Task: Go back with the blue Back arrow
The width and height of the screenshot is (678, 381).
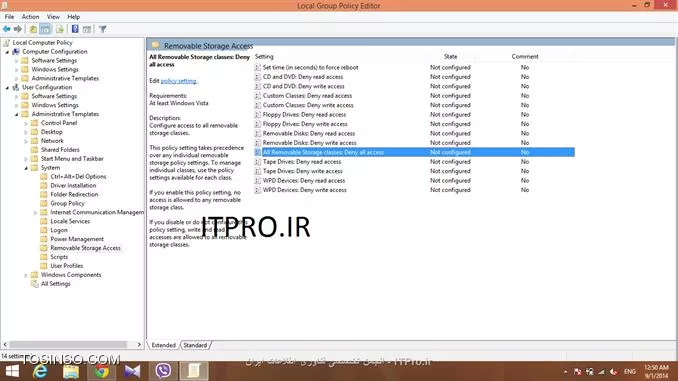Action: (x=6, y=29)
